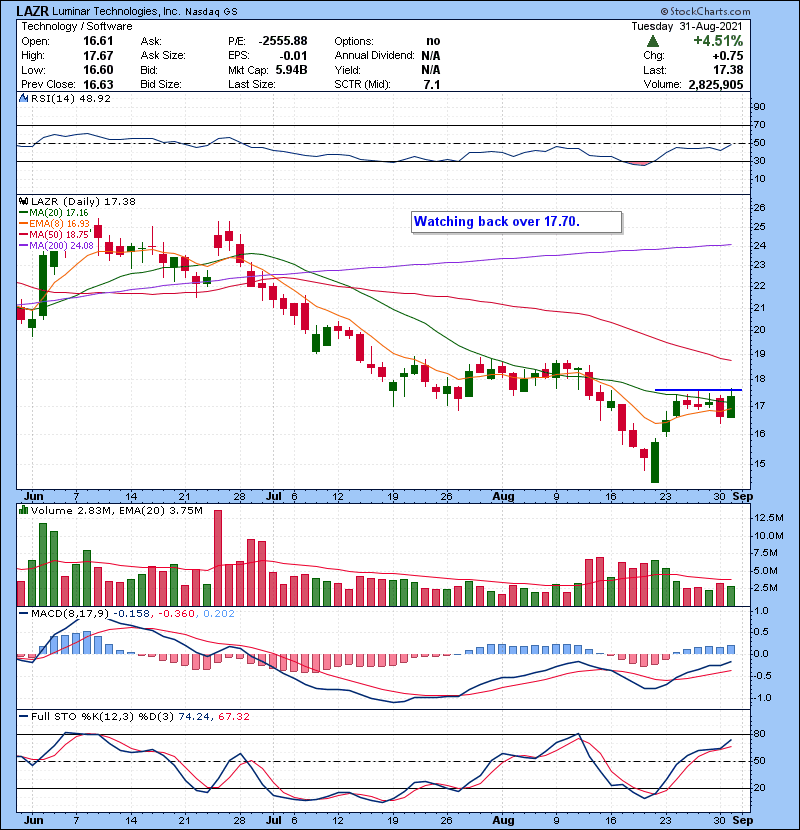Click the 'MACD(8,17,9)' indicator label

(x=70, y=613)
